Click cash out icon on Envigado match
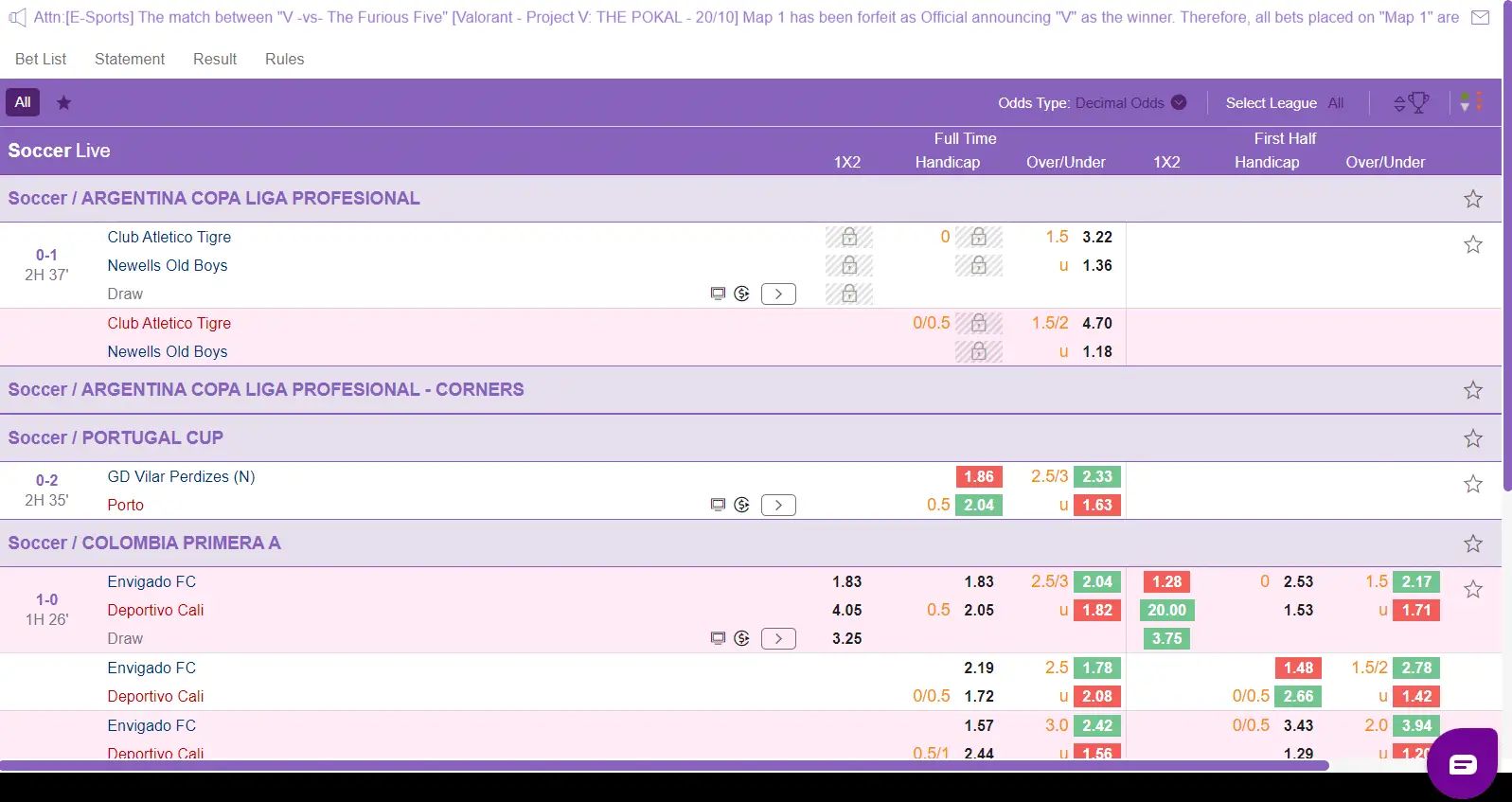 pyautogui.click(x=741, y=638)
